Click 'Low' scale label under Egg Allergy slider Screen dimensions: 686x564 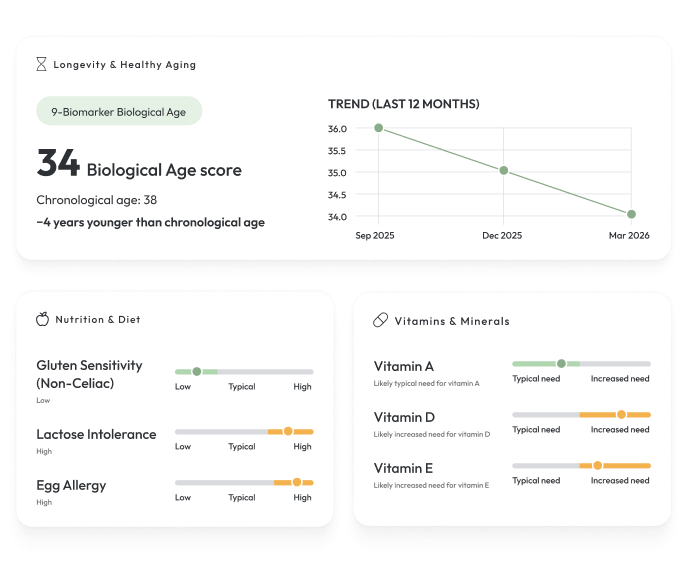pyautogui.click(x=183, y=497)
